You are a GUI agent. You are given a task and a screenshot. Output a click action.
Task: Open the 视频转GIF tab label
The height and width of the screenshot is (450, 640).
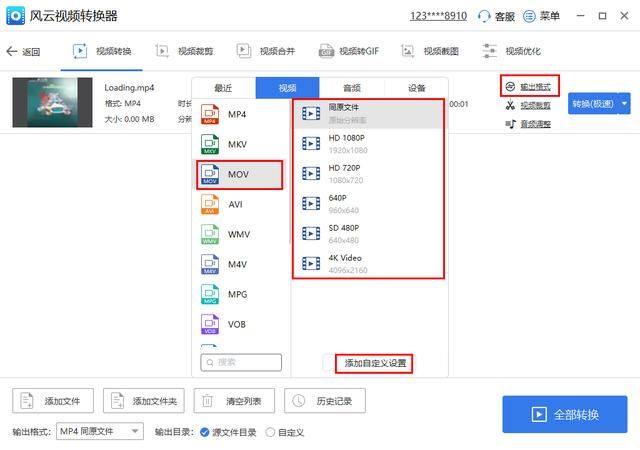click(359, 51)
